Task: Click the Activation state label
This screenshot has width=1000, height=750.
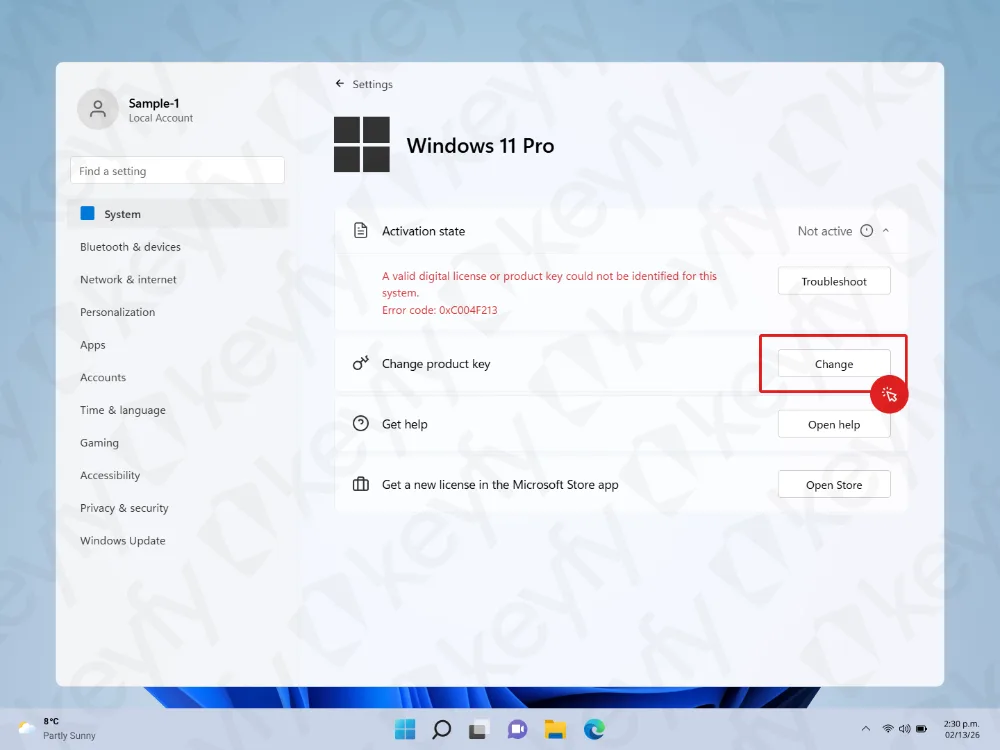Action: click(423, 231)
